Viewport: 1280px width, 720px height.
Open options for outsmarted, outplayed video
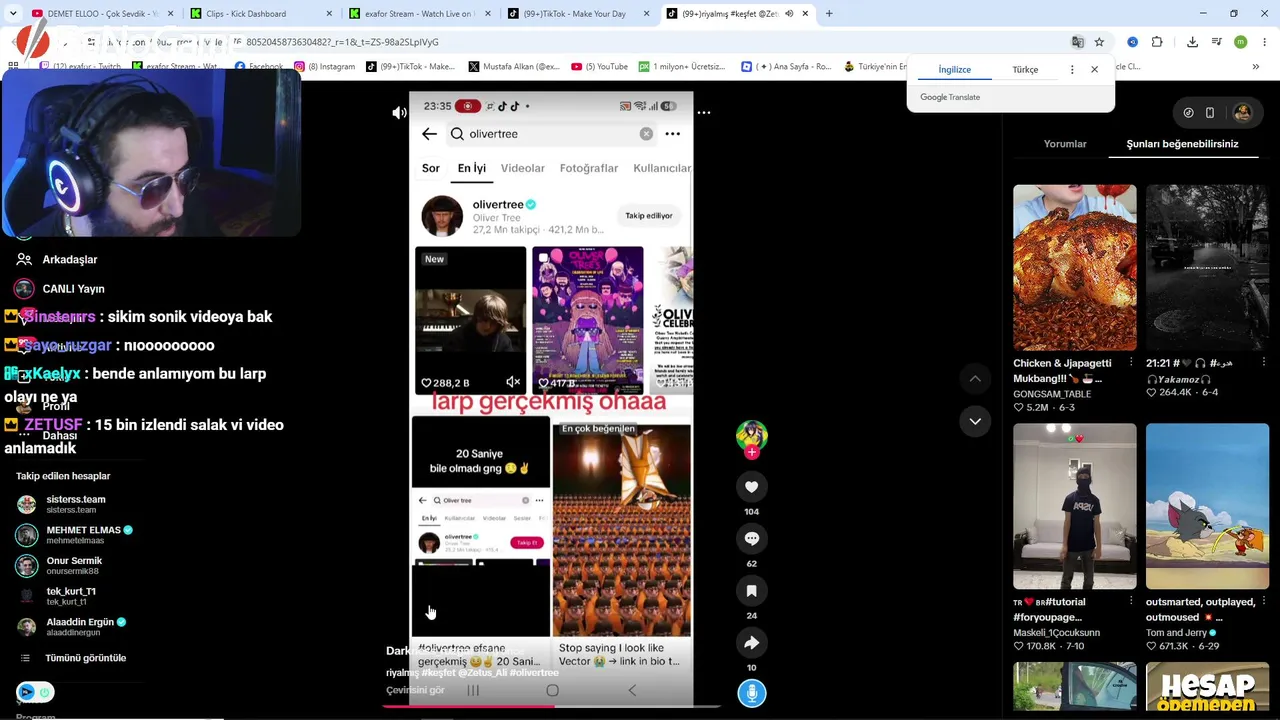coord(1264,602)
